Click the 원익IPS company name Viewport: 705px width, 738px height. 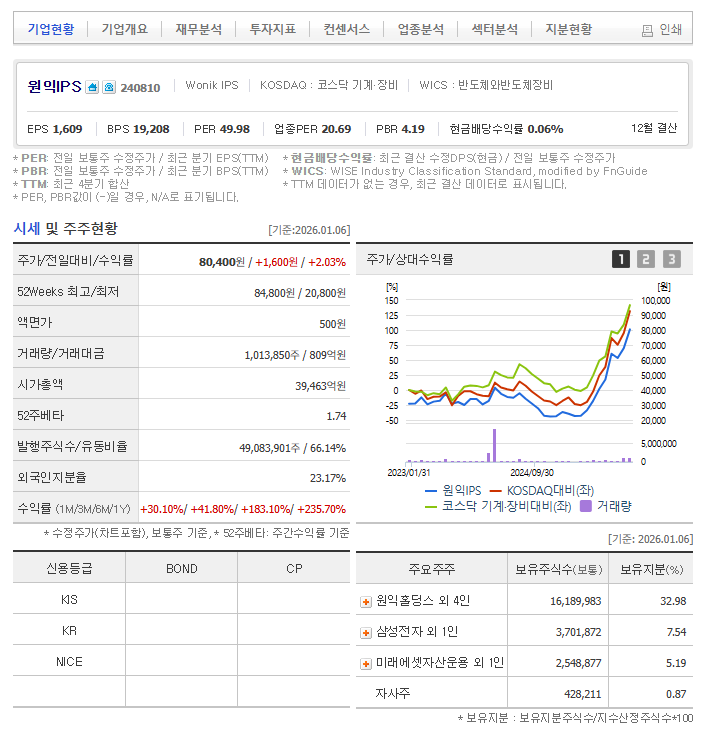tap(55, 87)
